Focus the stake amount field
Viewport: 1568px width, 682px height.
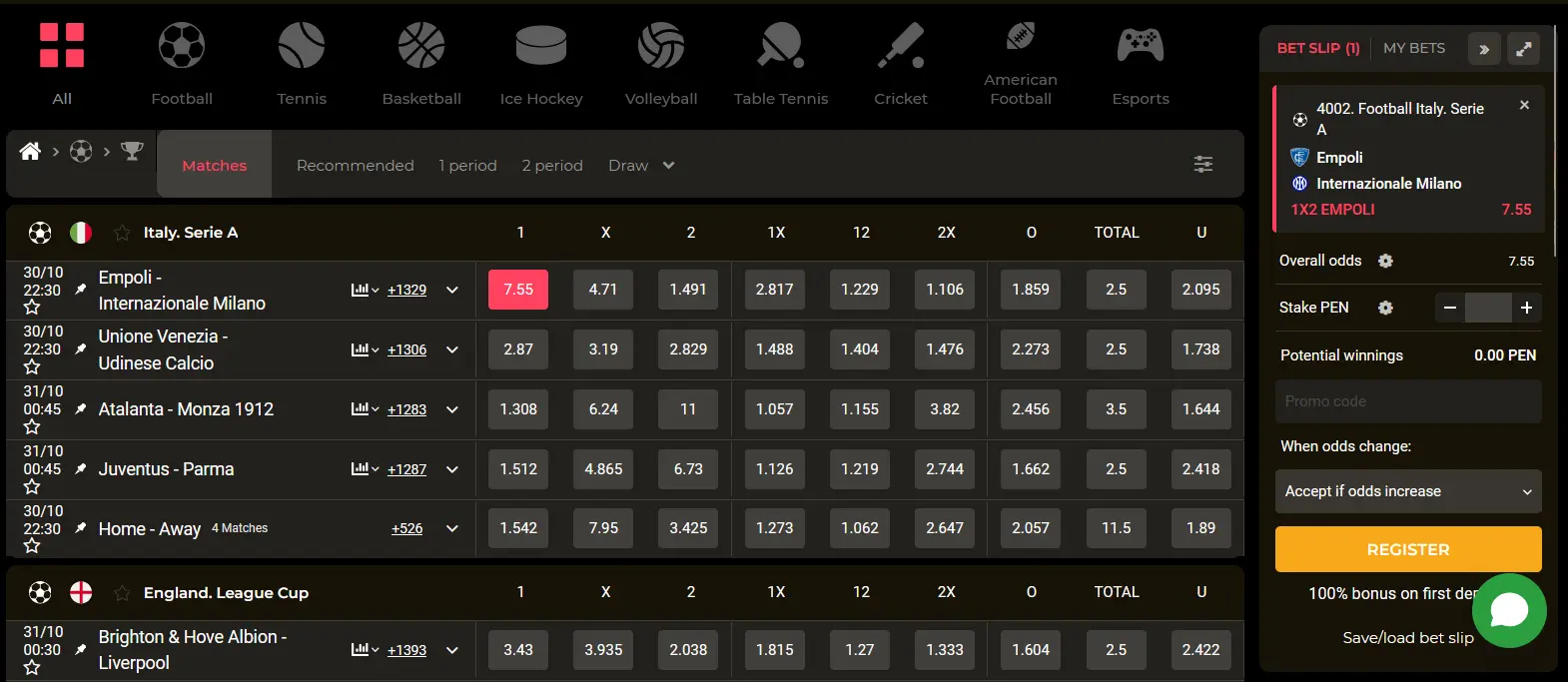point(1488,308)
